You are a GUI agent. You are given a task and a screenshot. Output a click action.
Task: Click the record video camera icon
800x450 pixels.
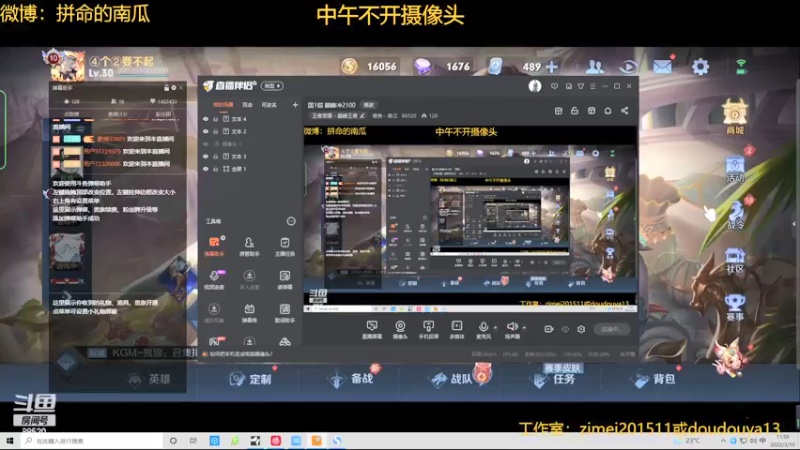click(548, 329)
